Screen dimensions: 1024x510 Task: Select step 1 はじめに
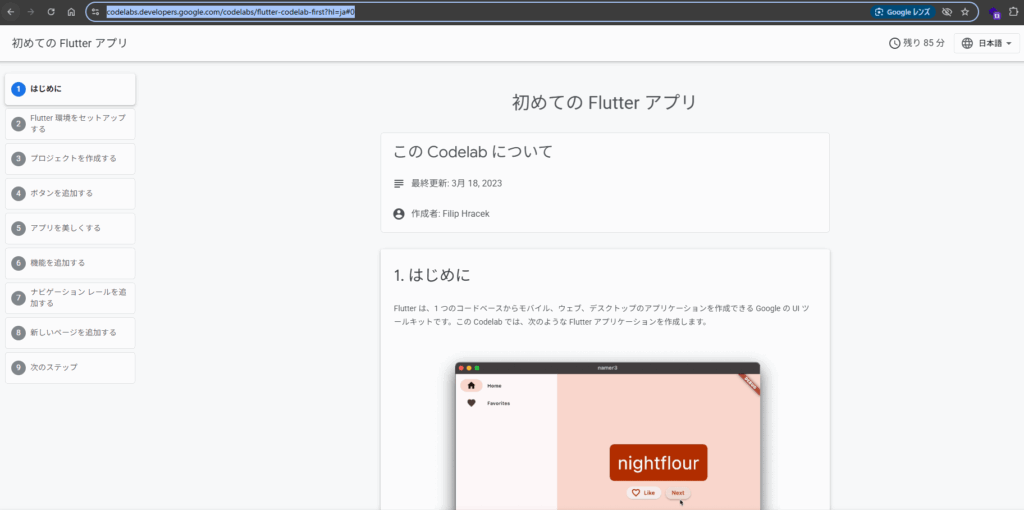(70, 89)
